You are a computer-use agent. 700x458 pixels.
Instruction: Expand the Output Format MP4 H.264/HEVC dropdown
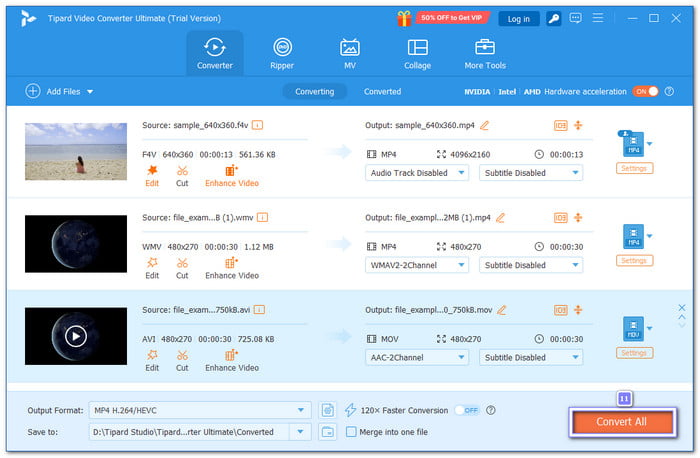302,410
